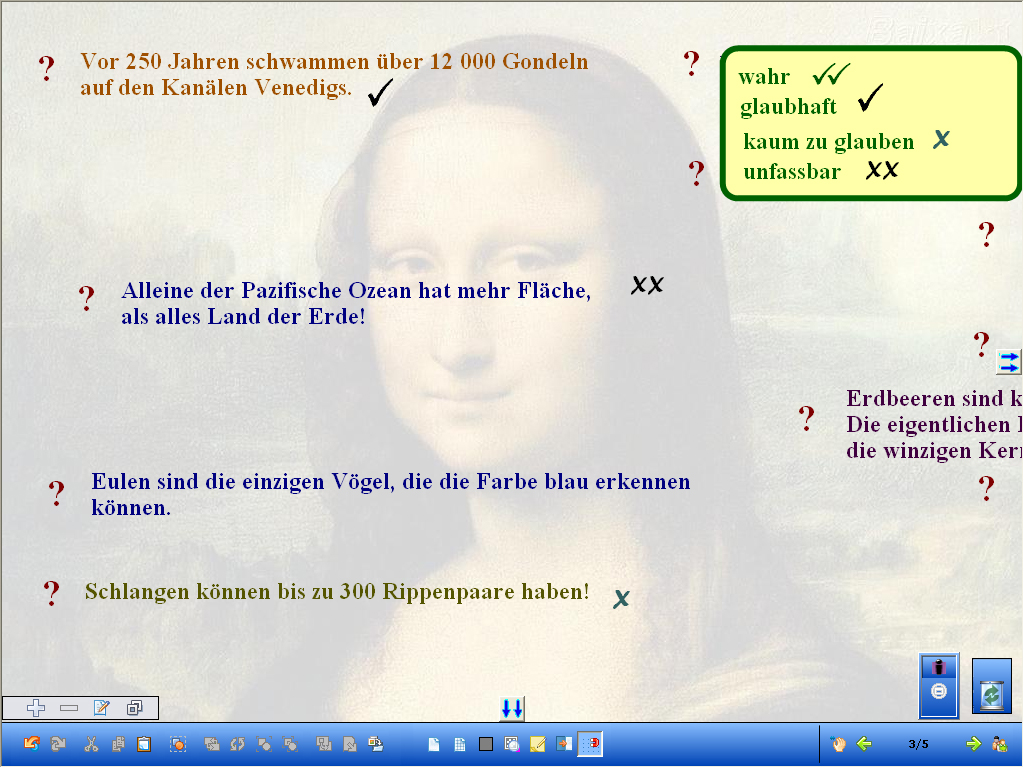Viewport: 1024px width, 768px height.
Task: Click the grid page icon
Action: click(x=460, y=744)
